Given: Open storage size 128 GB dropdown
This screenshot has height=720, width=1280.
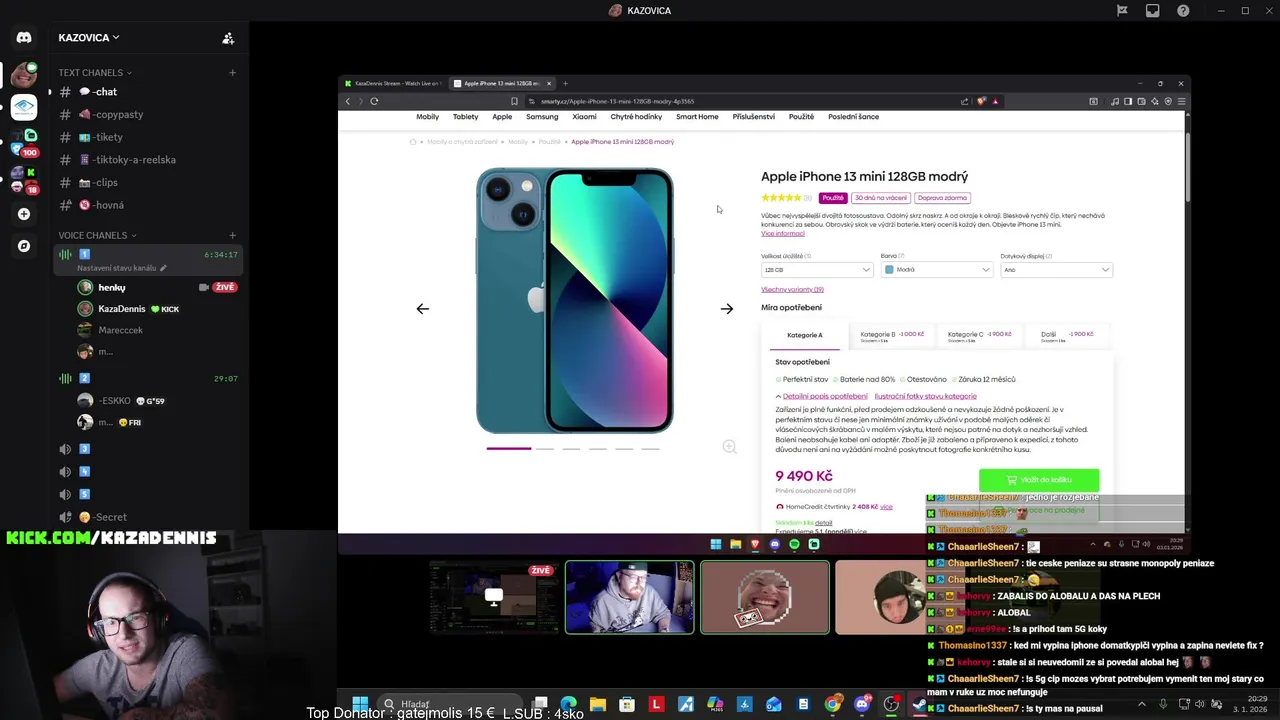Looking at the screenshot, I should [817, 270].
